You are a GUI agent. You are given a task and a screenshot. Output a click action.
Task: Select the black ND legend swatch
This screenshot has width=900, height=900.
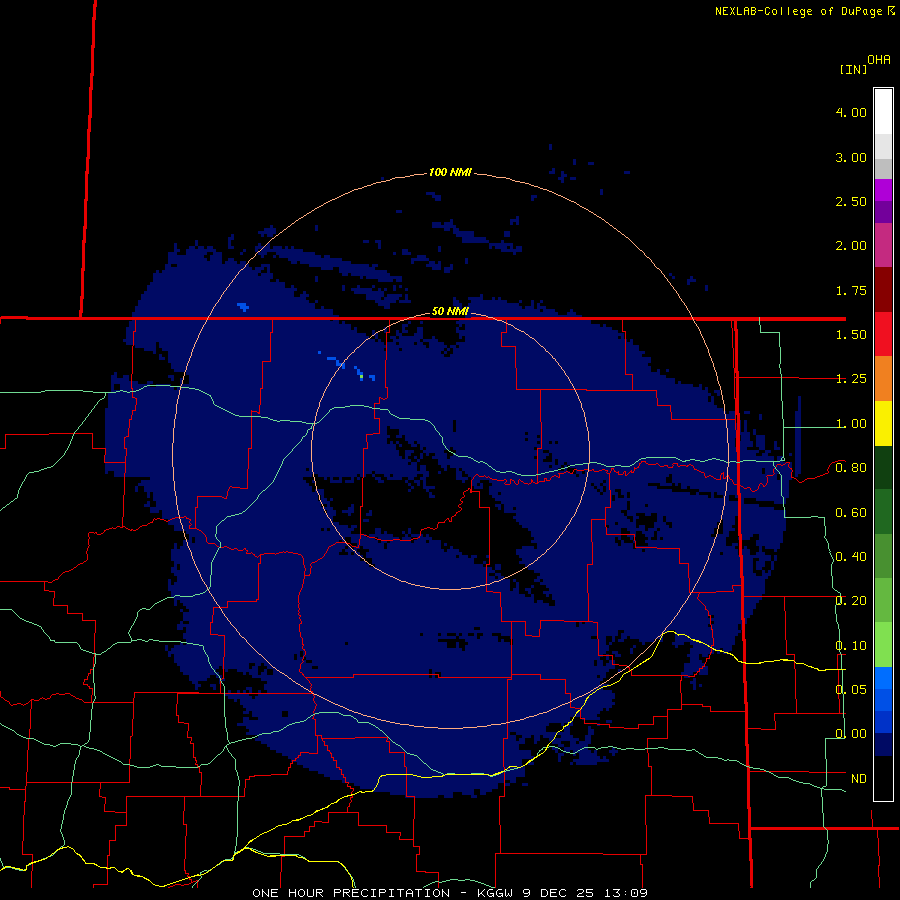(x=883, y=778)
